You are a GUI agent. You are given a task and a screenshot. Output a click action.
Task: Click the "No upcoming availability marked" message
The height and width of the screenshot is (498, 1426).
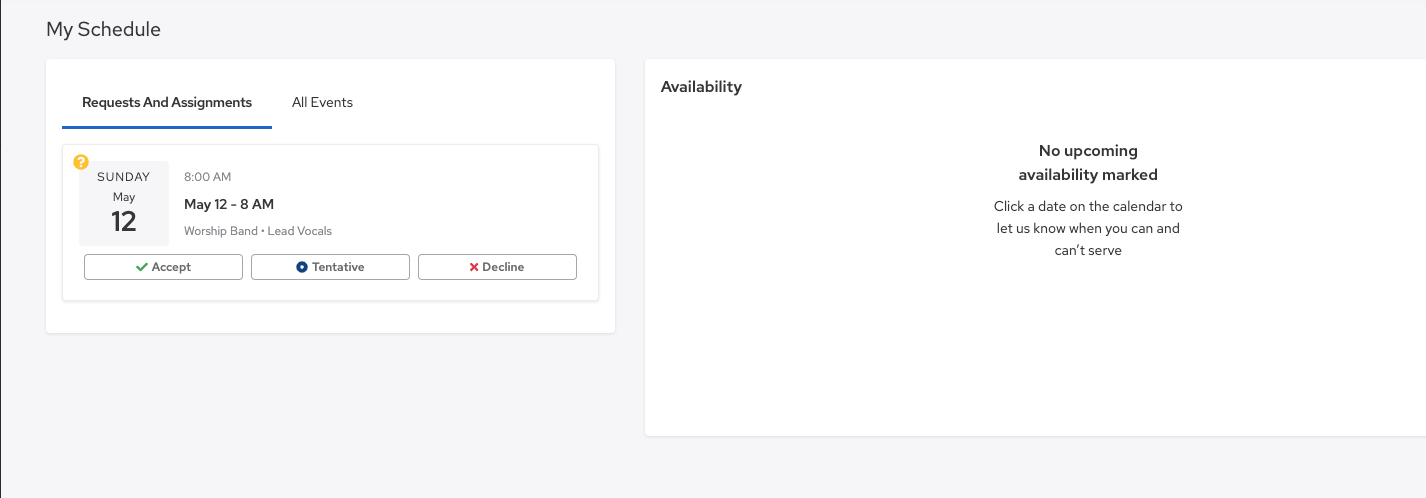(1088, 163)
